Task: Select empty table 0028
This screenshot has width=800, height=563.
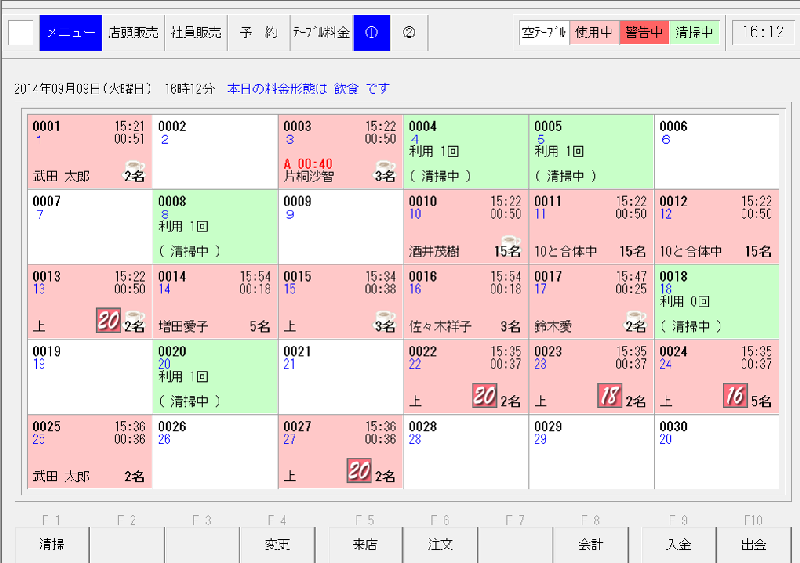Action: (x=466, y=452)
